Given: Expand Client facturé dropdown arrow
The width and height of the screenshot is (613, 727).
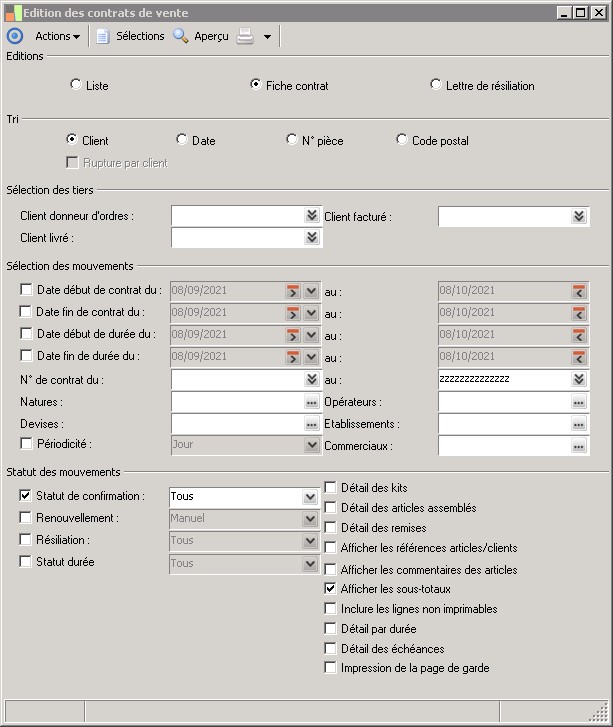Looking at the screenshot, I should tap(579, 216).
